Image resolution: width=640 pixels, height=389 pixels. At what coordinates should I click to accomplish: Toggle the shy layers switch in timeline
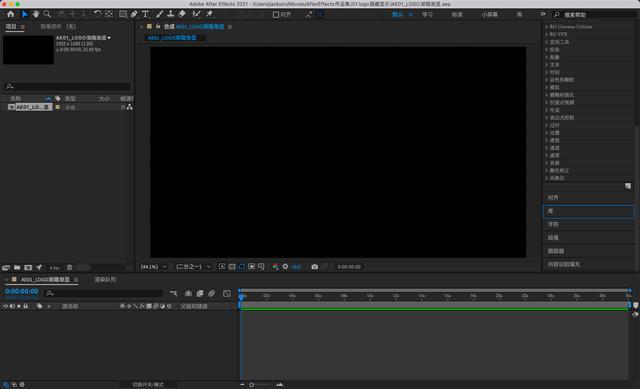tap(188, 293)
